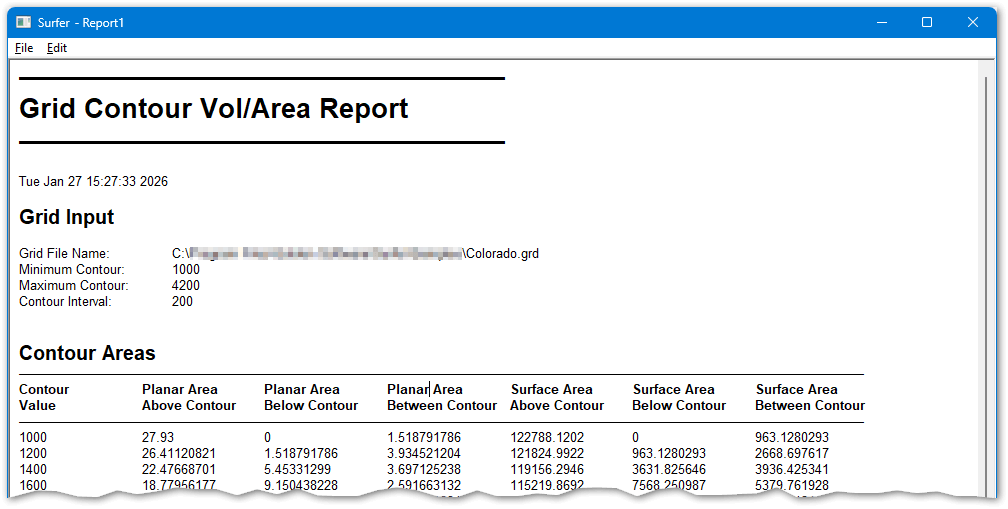
Task: Maximize the Surfer Report1 window
Action: click(x=927, y=22)
